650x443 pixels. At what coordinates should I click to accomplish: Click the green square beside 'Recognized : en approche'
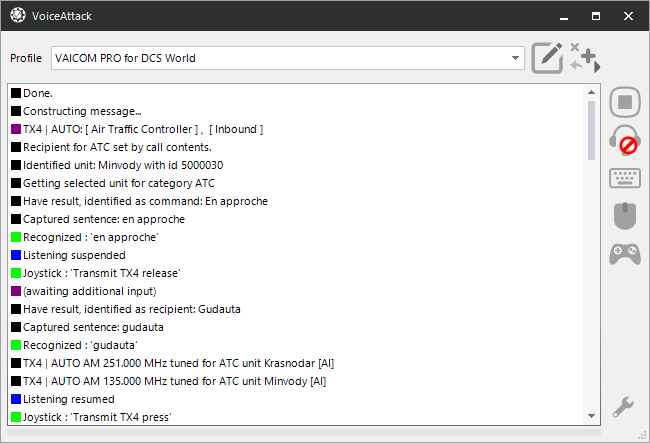click(x=16, y=237)
